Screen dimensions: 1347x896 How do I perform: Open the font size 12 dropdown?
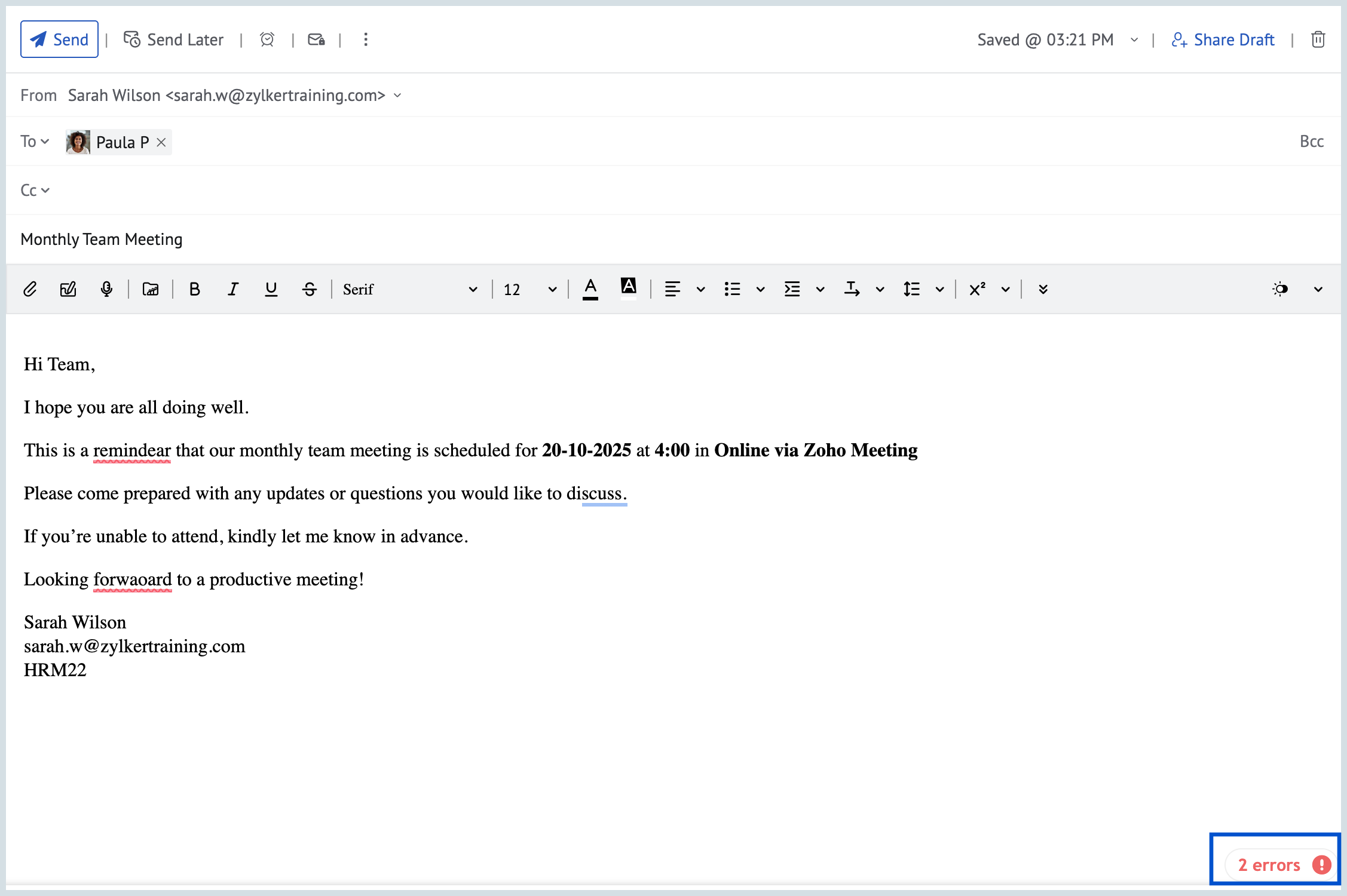[529, 290]
